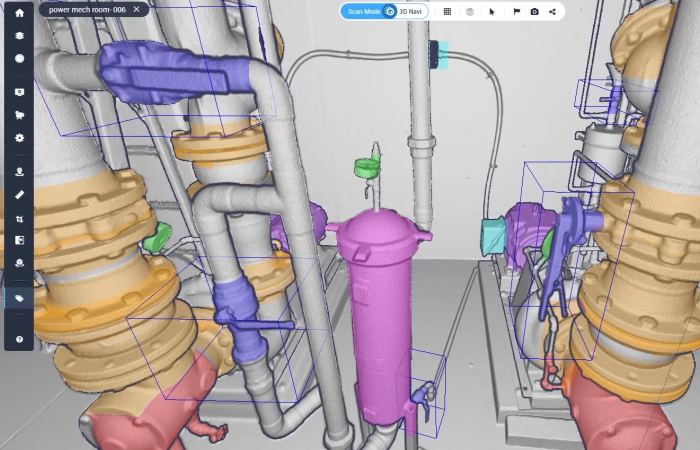700x450 pixels.
Task: Click the flag icon in top toolbar
Action: coord(516,12)
